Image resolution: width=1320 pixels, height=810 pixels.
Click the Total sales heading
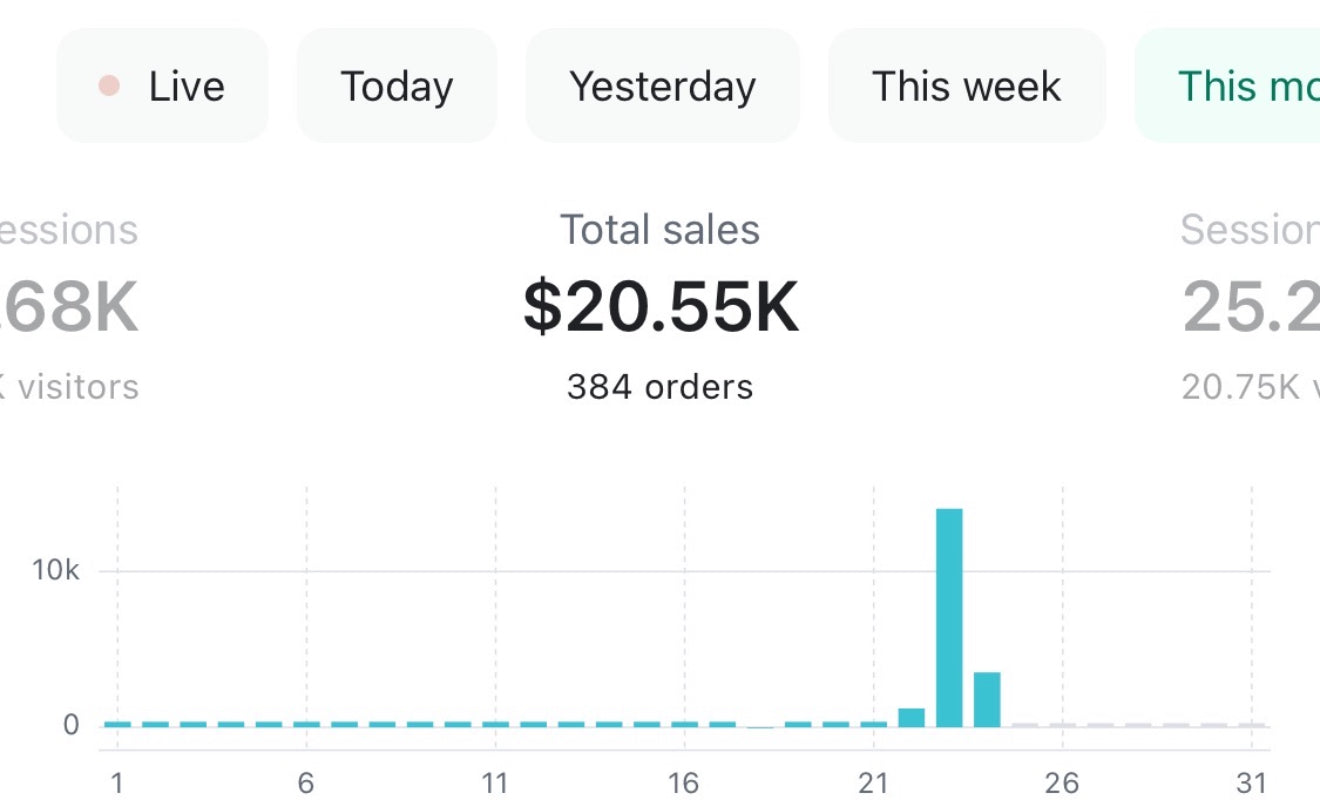click(660, 230)
